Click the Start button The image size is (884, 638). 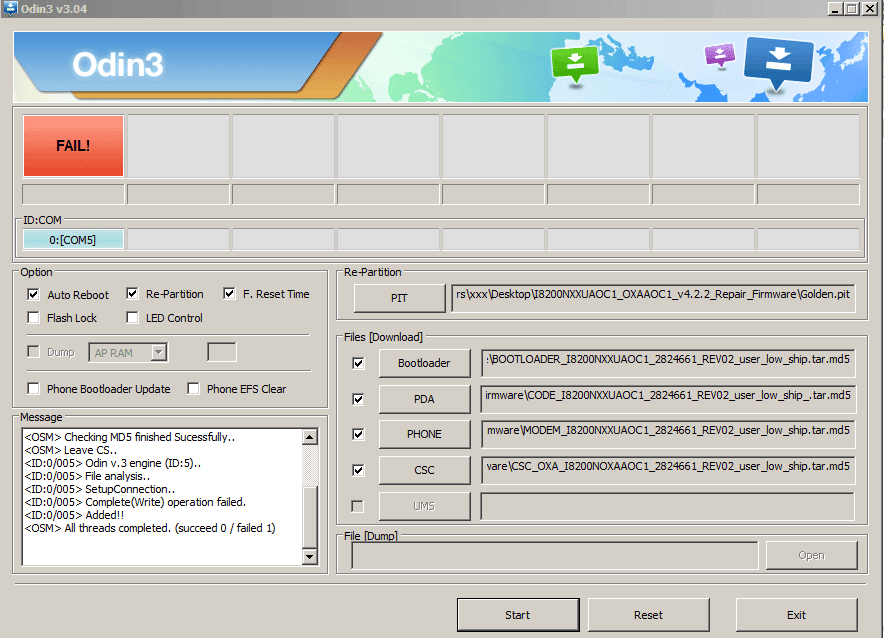click(x=518, y=615)
